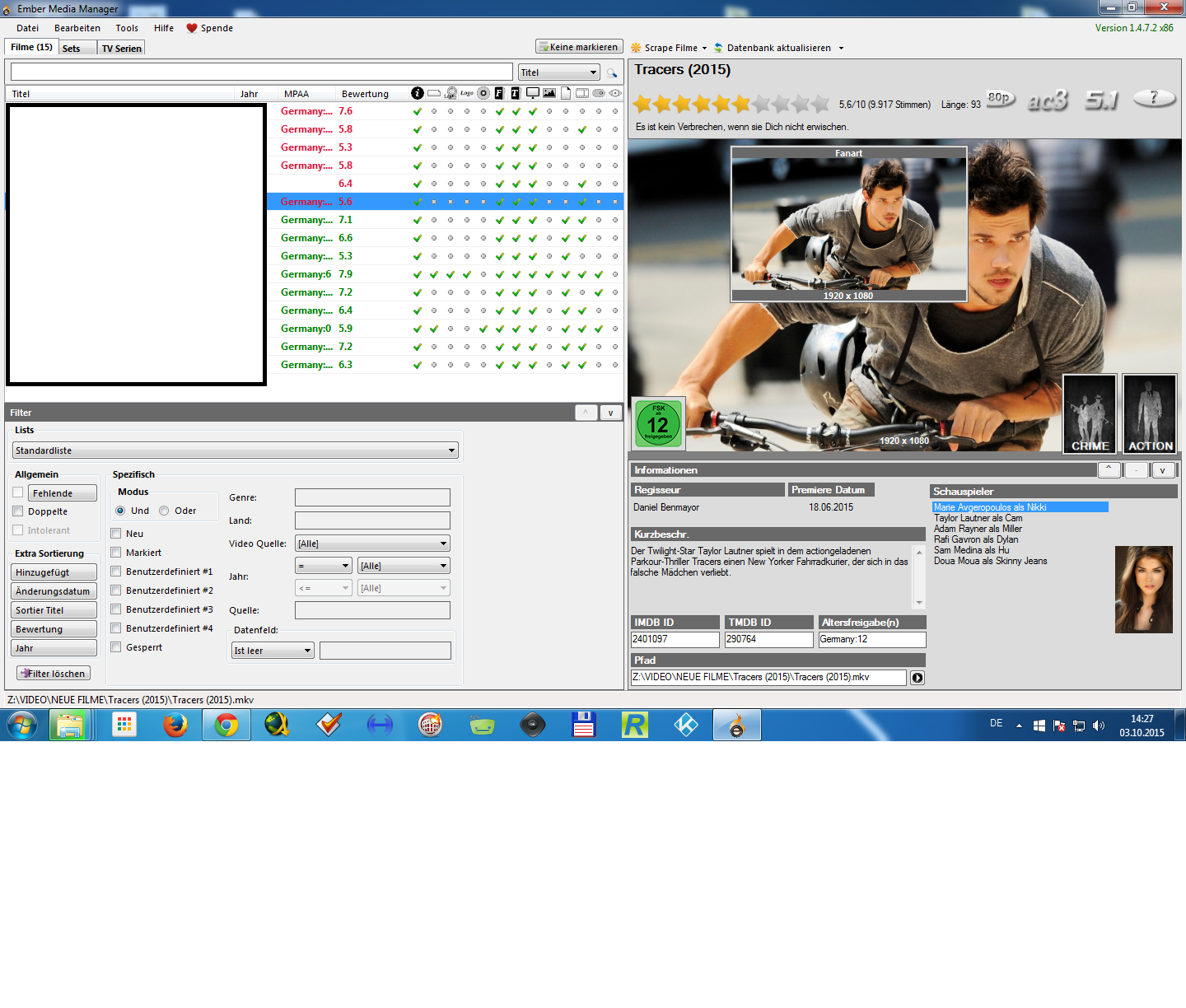Sort by the Logo column icon
The image size is (1186, 1008).
[467, 93]
